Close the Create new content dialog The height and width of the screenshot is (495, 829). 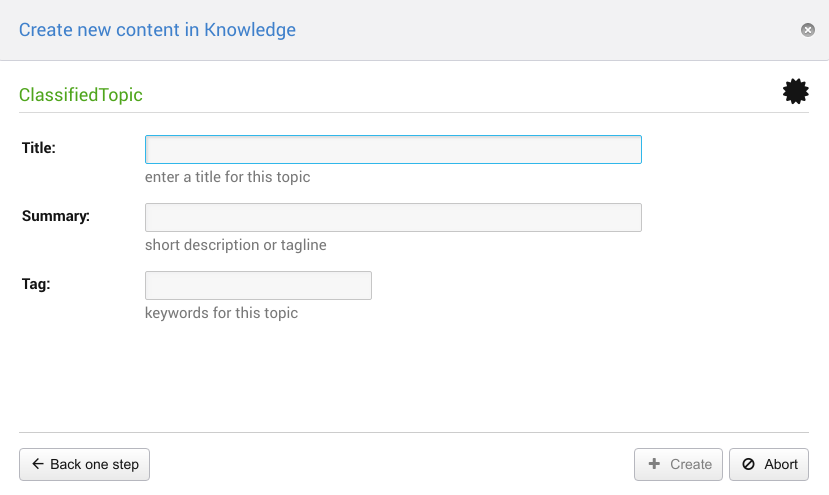[x=808, y=30]
